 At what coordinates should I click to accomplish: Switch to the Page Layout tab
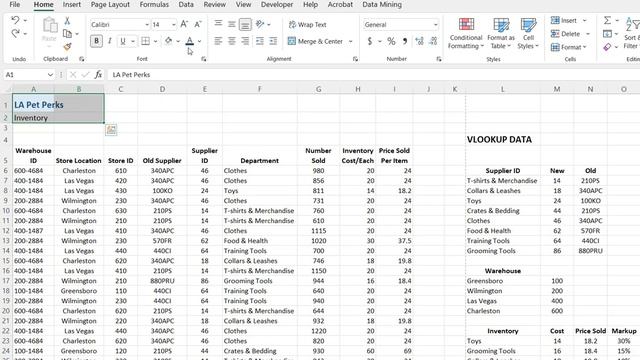(x=110, y=4)
